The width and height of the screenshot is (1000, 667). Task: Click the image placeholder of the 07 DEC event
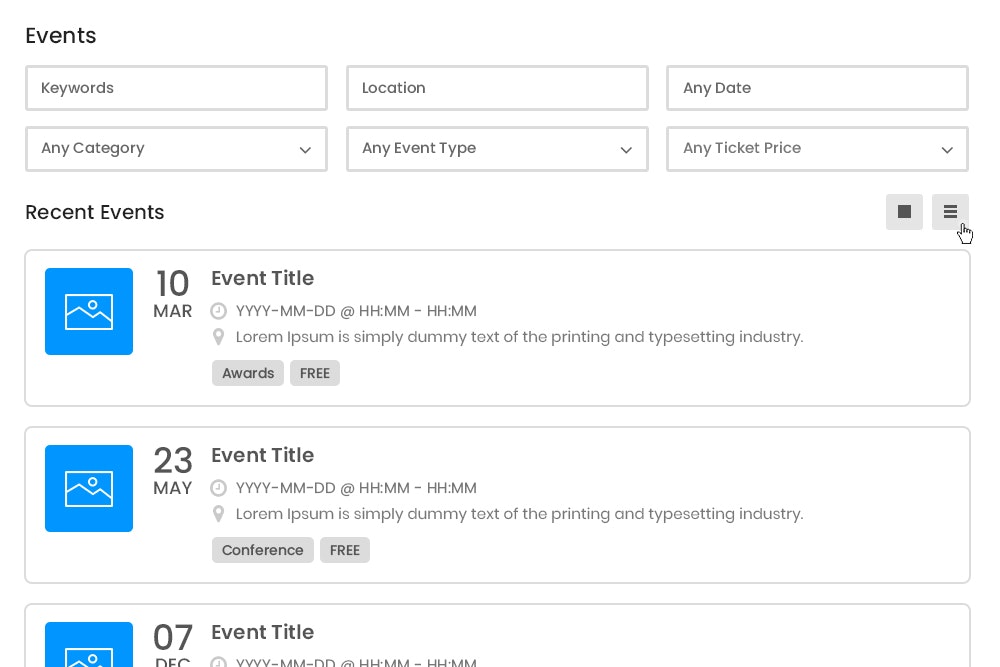point(89,650)
